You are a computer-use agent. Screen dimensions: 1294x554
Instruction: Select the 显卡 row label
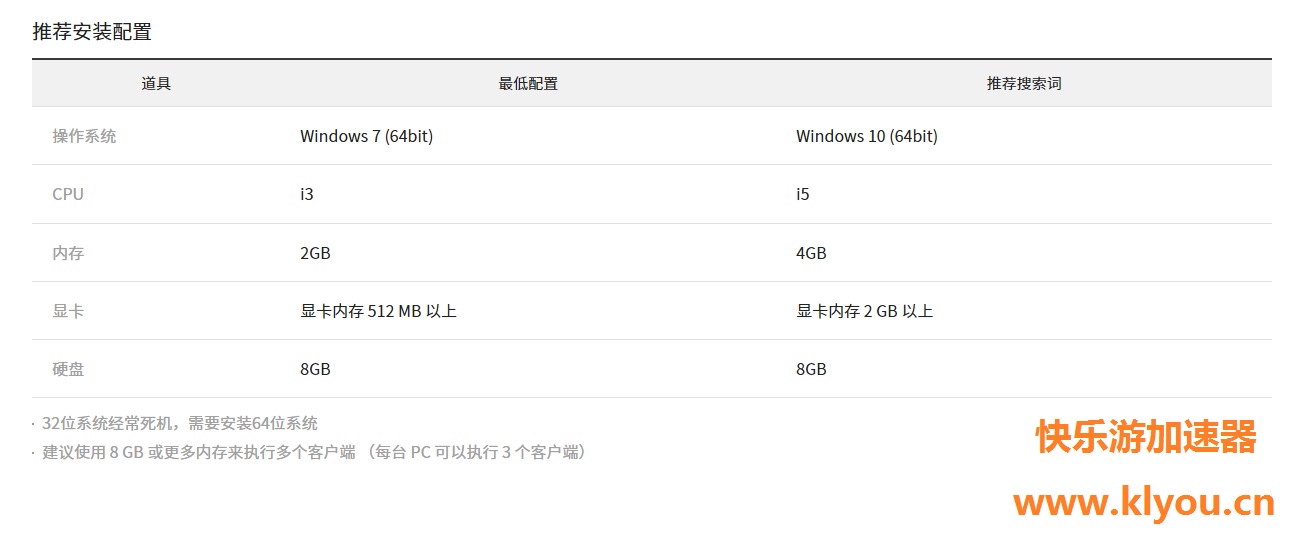coord(68,311)
